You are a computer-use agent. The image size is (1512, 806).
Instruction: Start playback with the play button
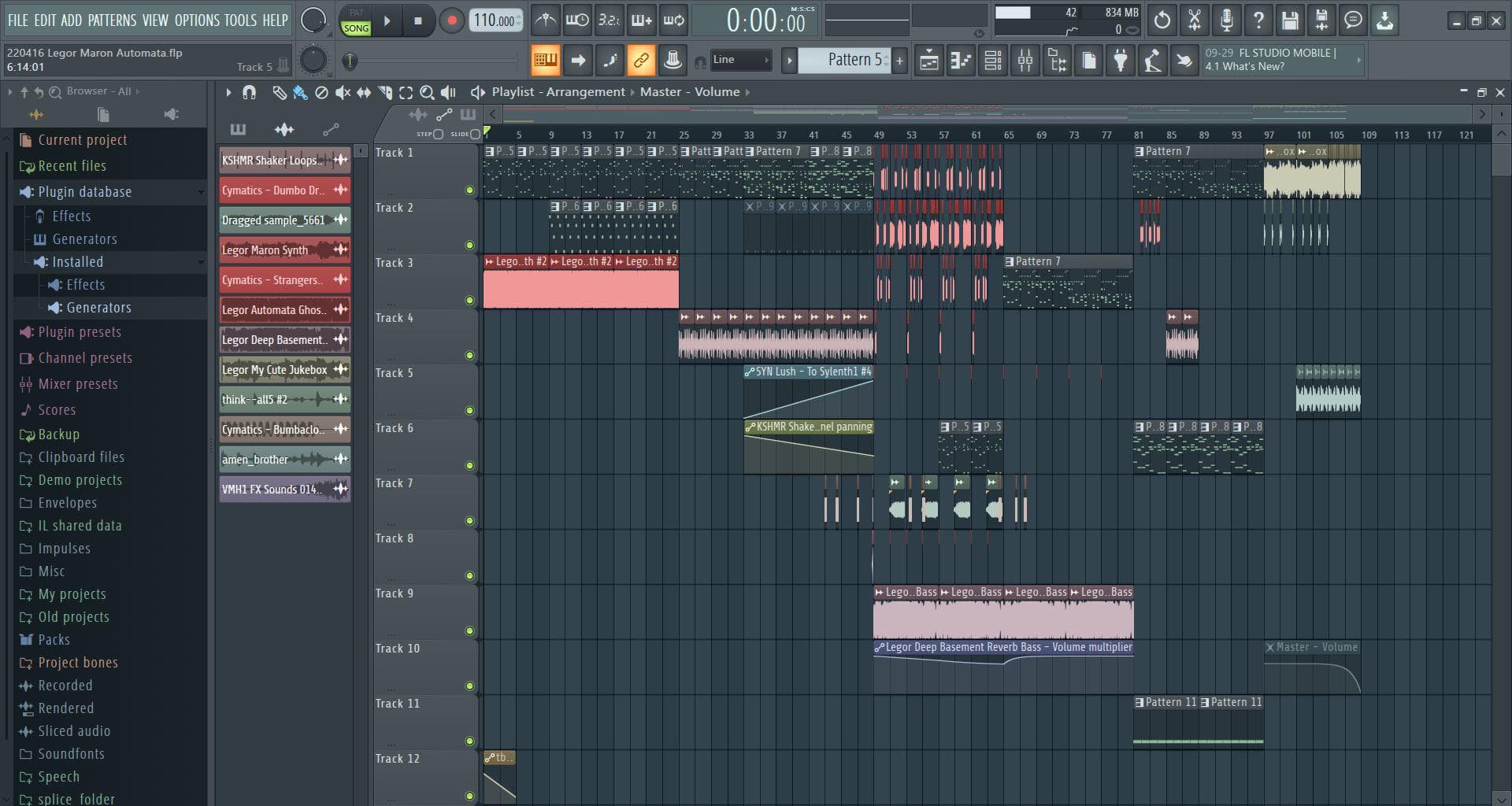(x=387, y=21)
